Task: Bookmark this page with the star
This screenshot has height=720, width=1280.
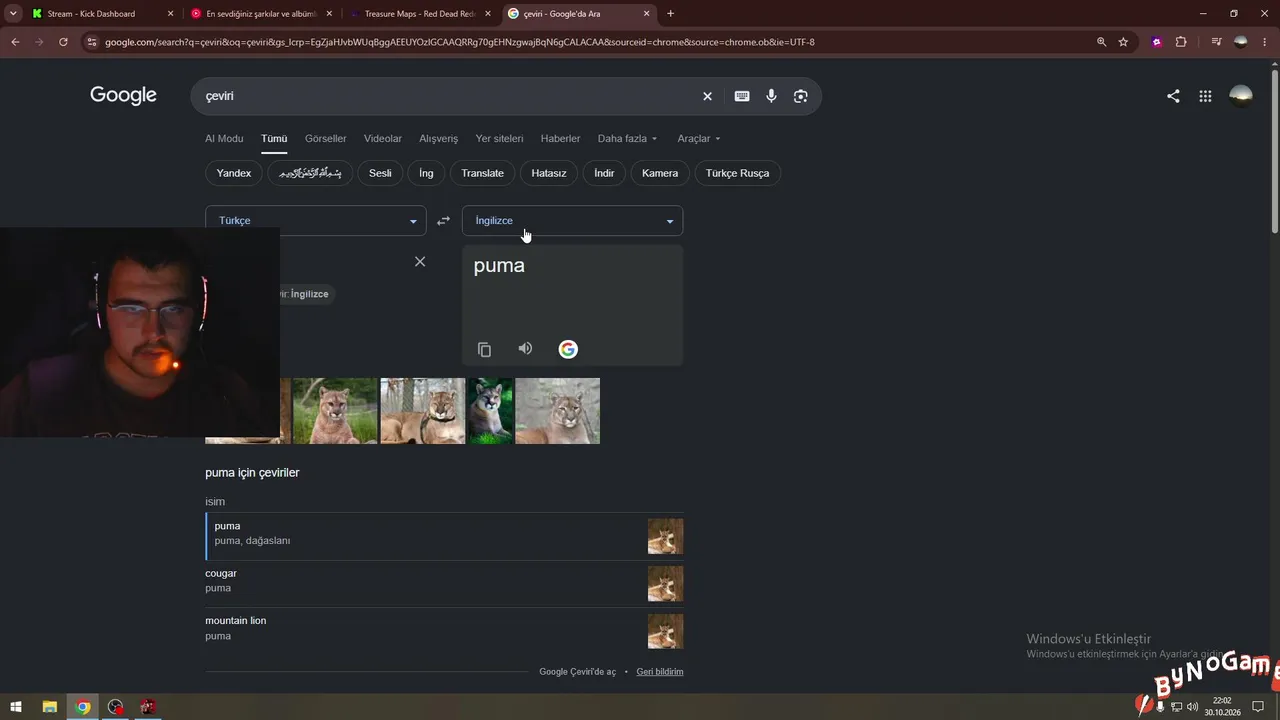Action: point(1123,42)
